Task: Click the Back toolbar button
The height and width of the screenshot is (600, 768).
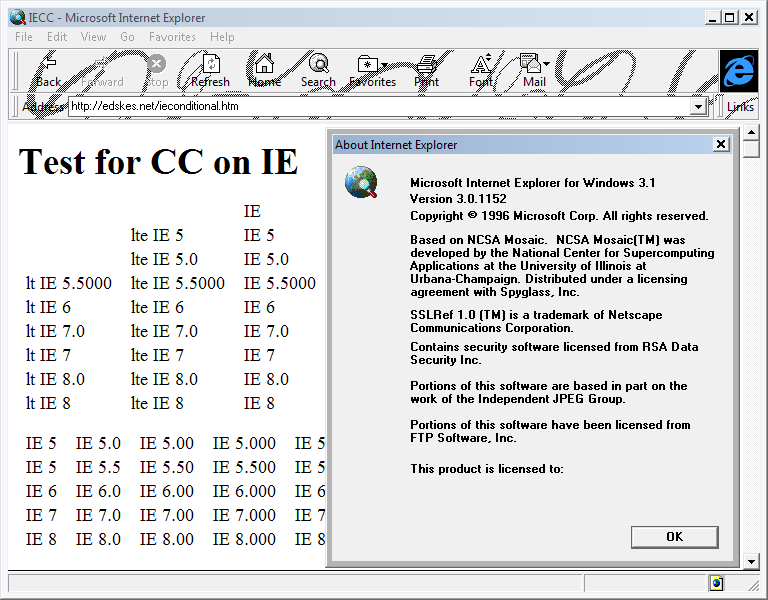Action: [x=48, y=70]
